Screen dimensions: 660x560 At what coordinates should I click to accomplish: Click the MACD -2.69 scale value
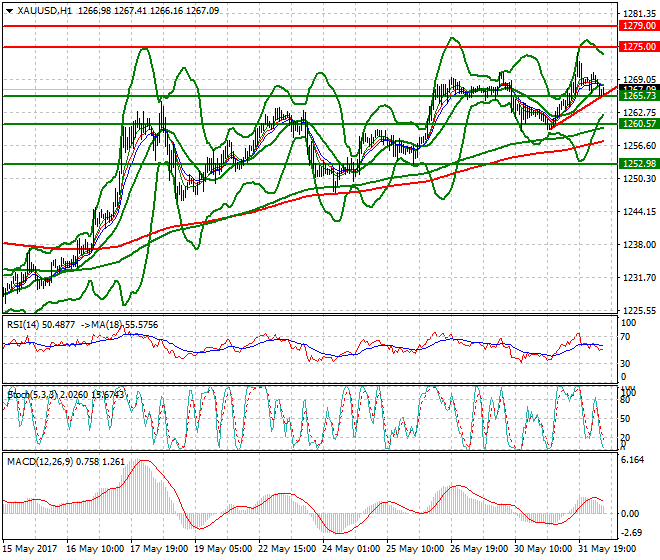(632, 533)
